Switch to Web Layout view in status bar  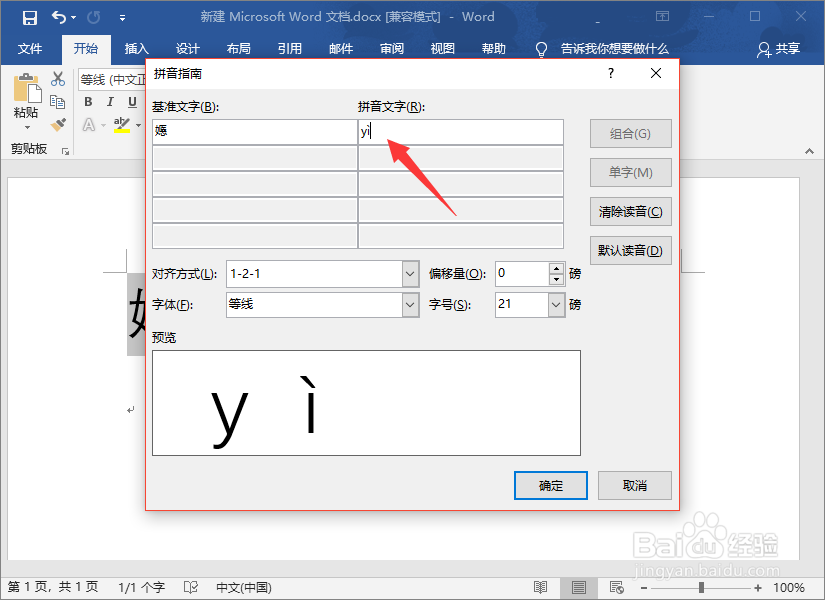tap(617, 587)
